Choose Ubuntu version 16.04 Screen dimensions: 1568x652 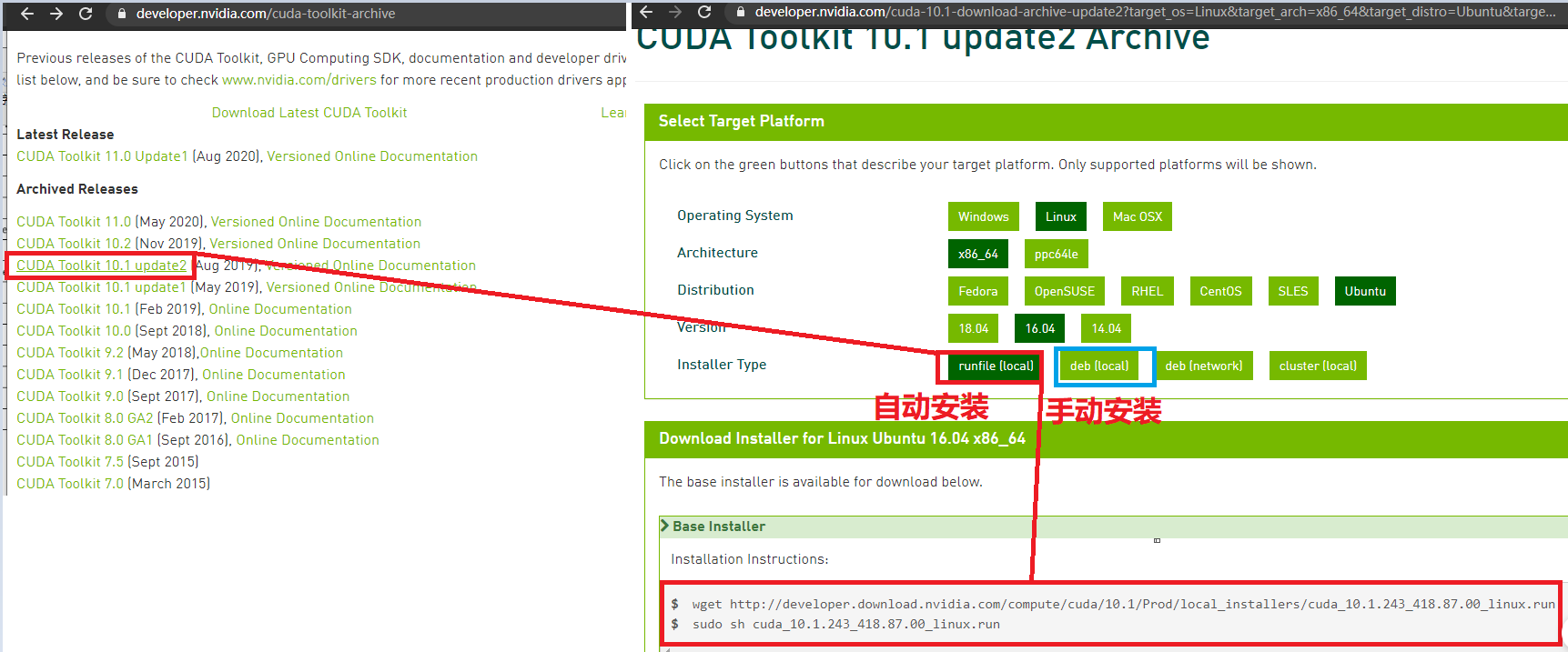click(x=1039, y=328)
